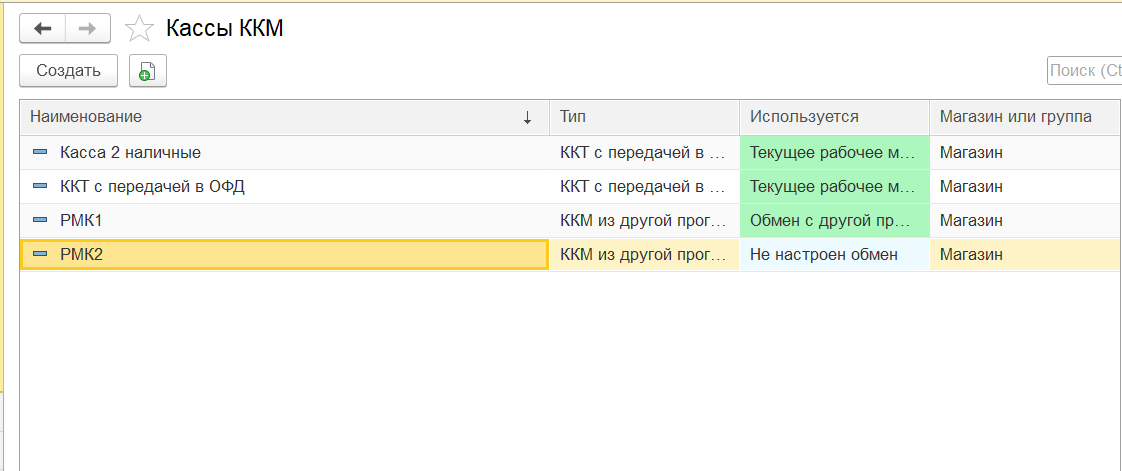Focus the Поиск search field
1122x471 pixels.
pos(1084,71)
